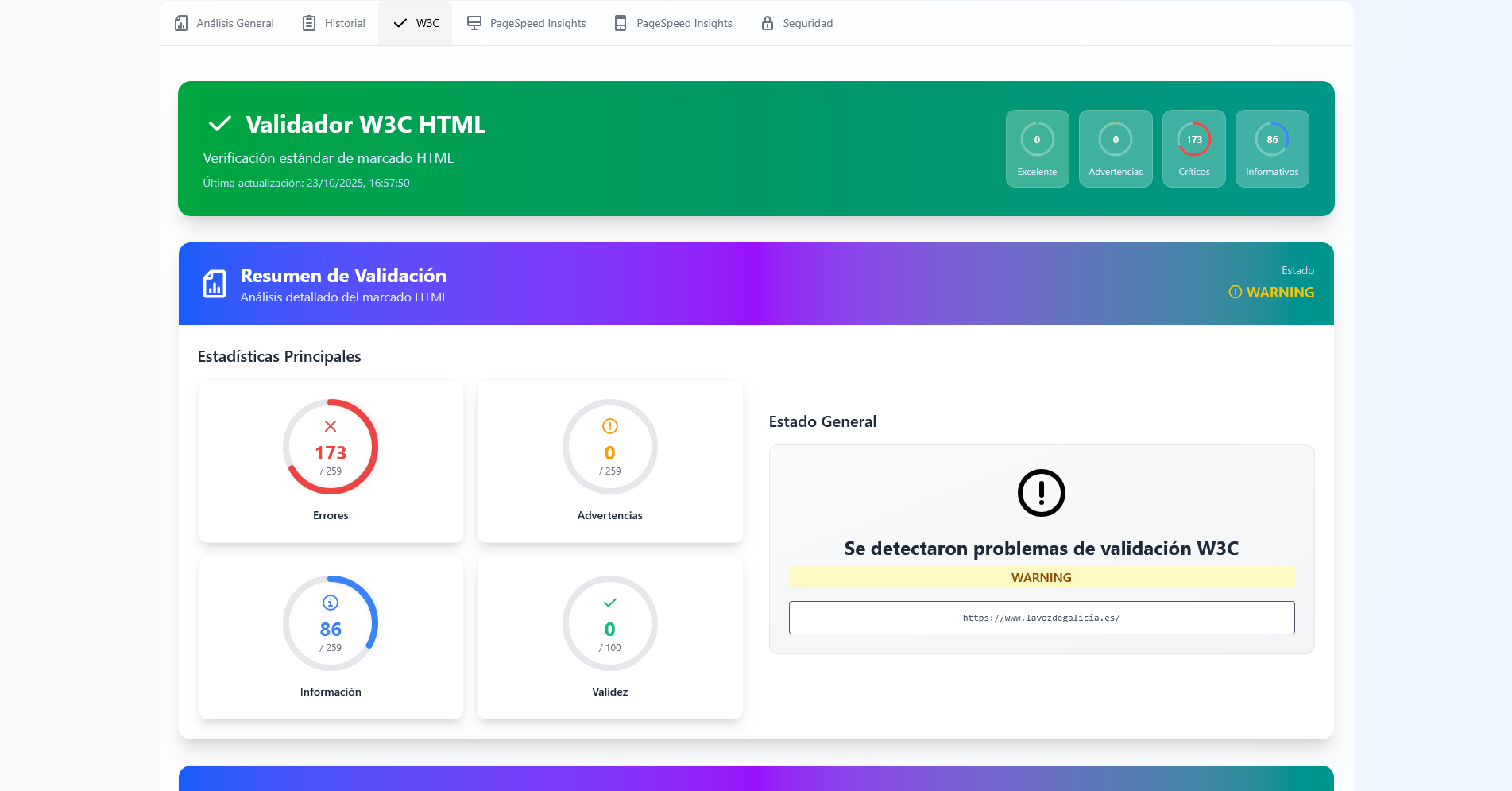Click the Excelente score badge

[1037, 149]
